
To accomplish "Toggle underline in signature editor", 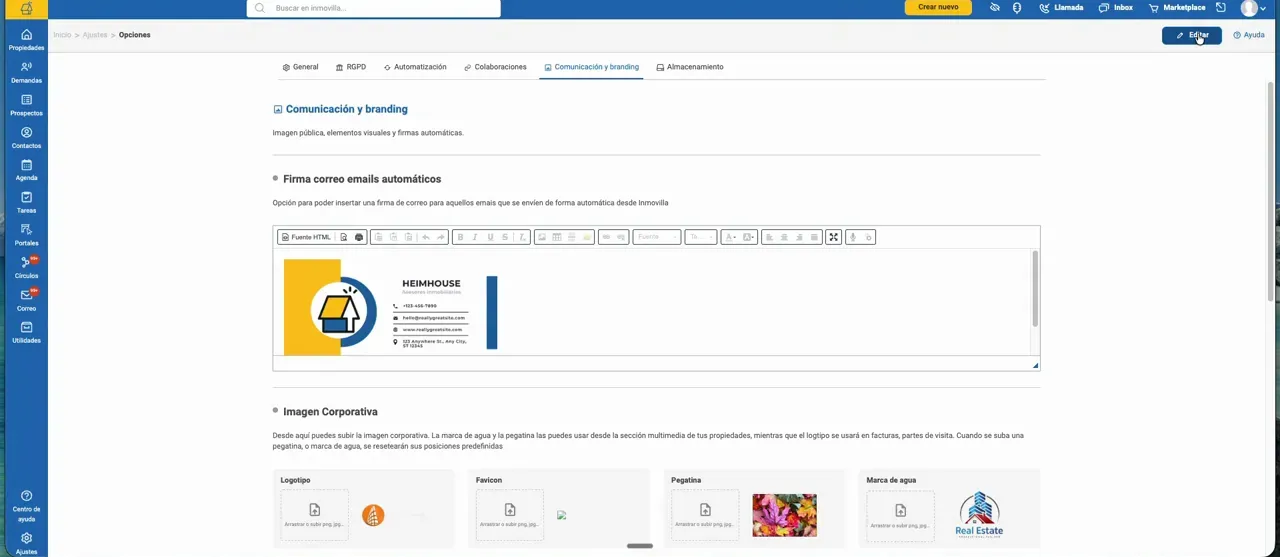I will [x=490, y=237].
